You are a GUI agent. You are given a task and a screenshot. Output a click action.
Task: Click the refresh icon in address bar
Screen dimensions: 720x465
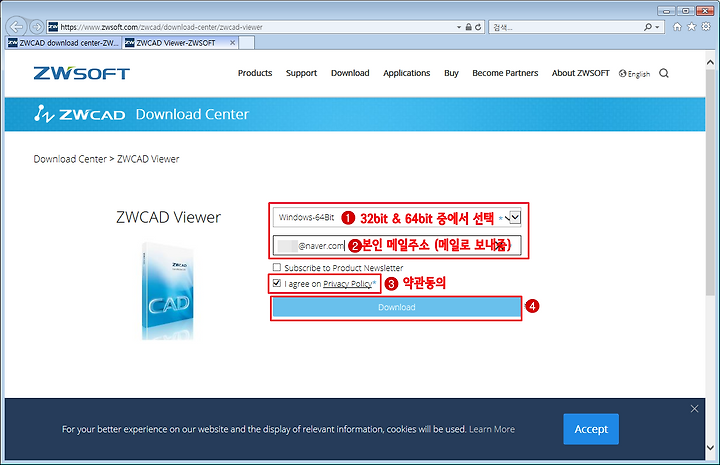[478, 27]
